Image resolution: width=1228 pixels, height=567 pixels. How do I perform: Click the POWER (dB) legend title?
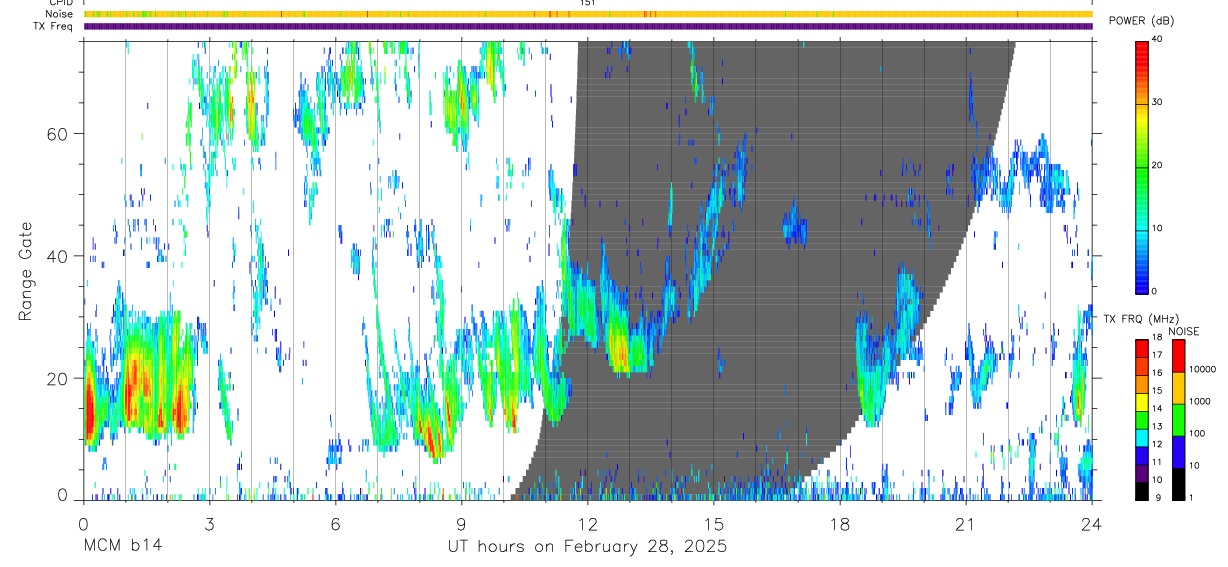[1142, 21]
